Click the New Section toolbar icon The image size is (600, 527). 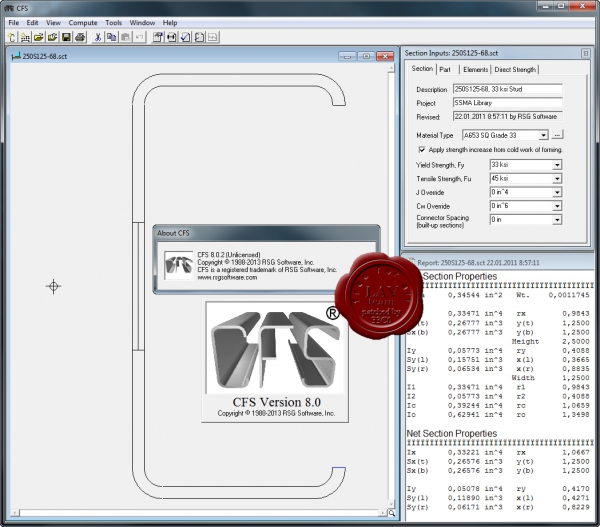click(11, 37)
